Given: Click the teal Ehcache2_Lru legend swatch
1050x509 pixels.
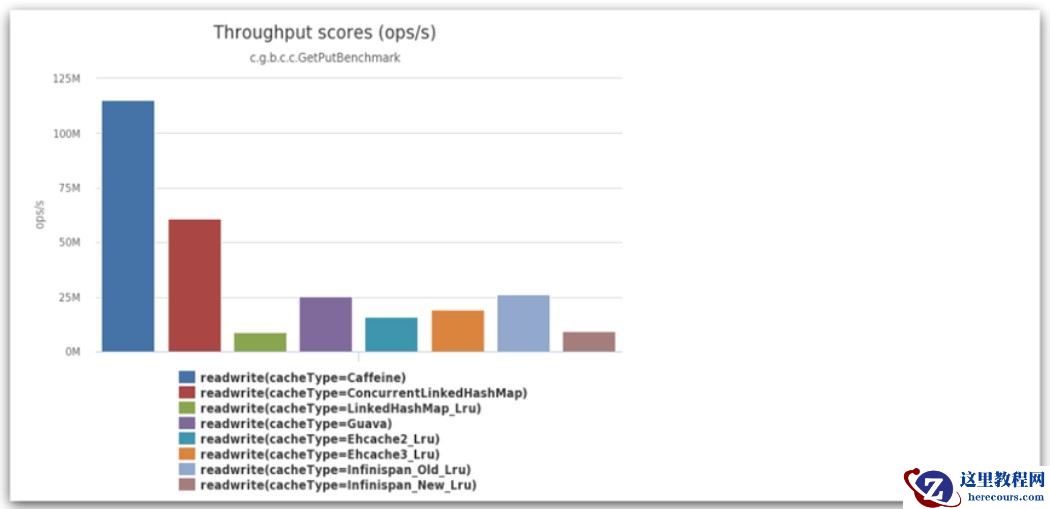Looking at the screenshot, I should click(187, 439).
